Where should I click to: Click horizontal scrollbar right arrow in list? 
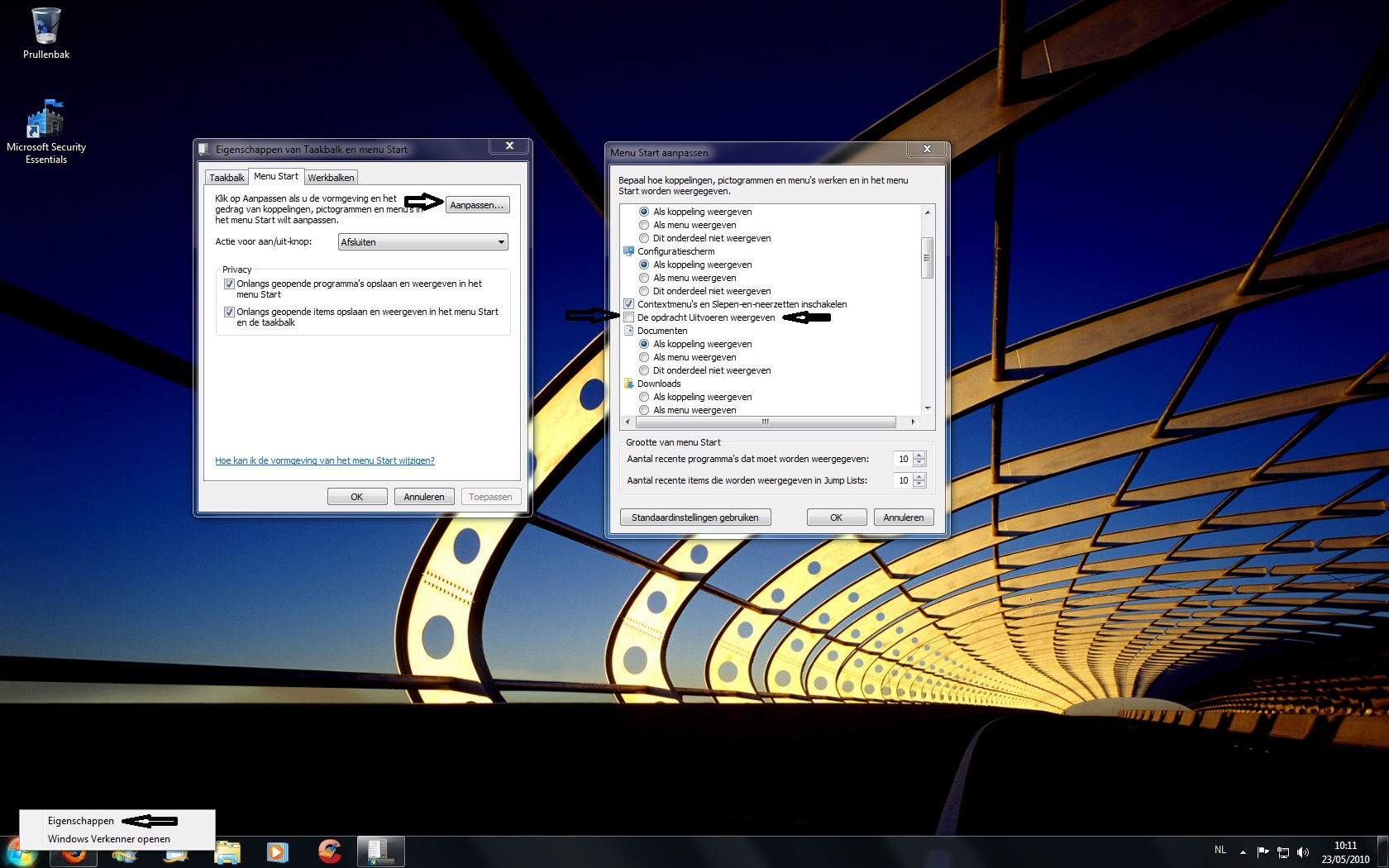(913, 422)
